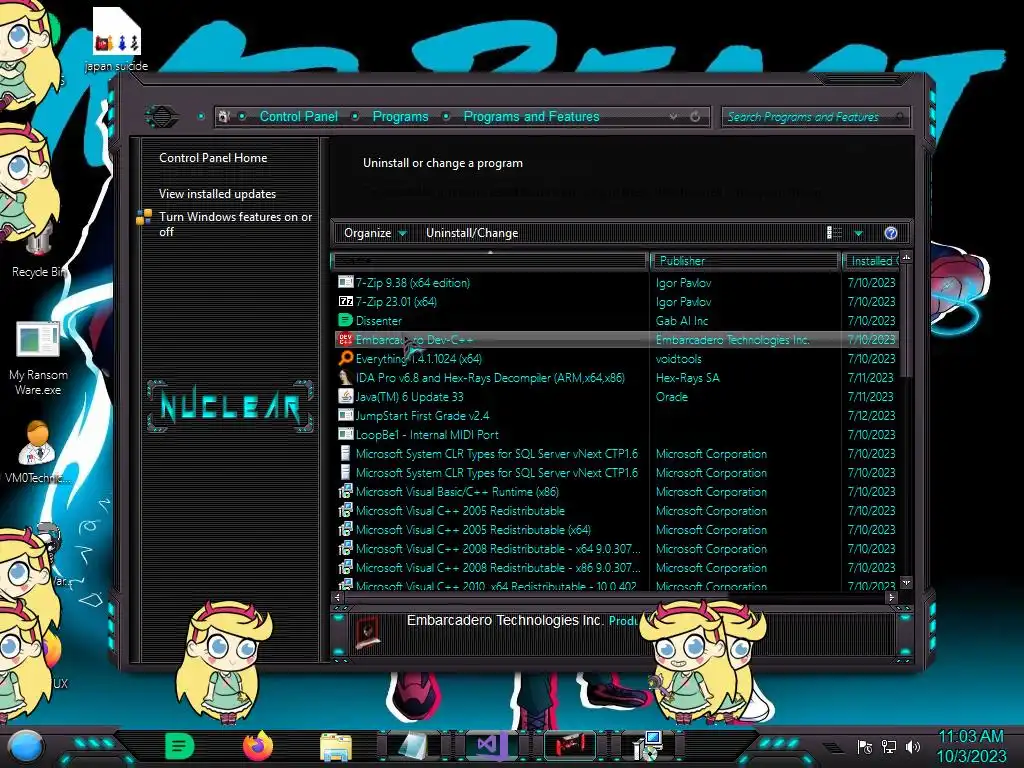Click the back navigation orb button
Screen dimensions: 1024x768
(161, 117)
